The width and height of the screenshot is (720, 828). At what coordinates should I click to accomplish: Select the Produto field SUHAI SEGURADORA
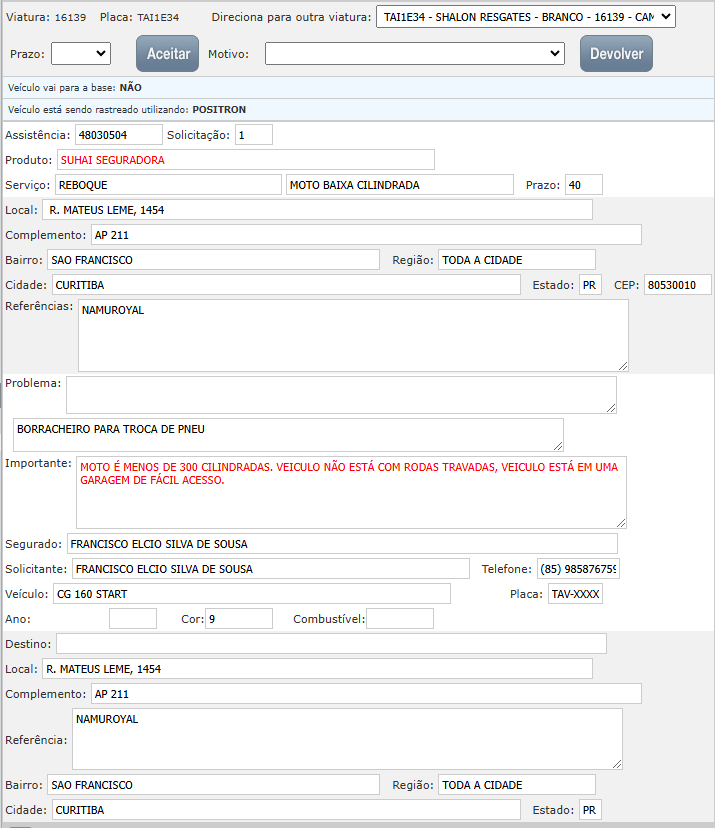pos(245,159)
